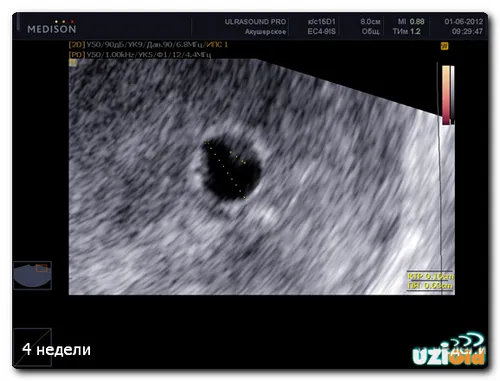Click the 01-06-2012 date
This screenshot has width=500, height=381.
pyautogui.click(x=464, y=22)
